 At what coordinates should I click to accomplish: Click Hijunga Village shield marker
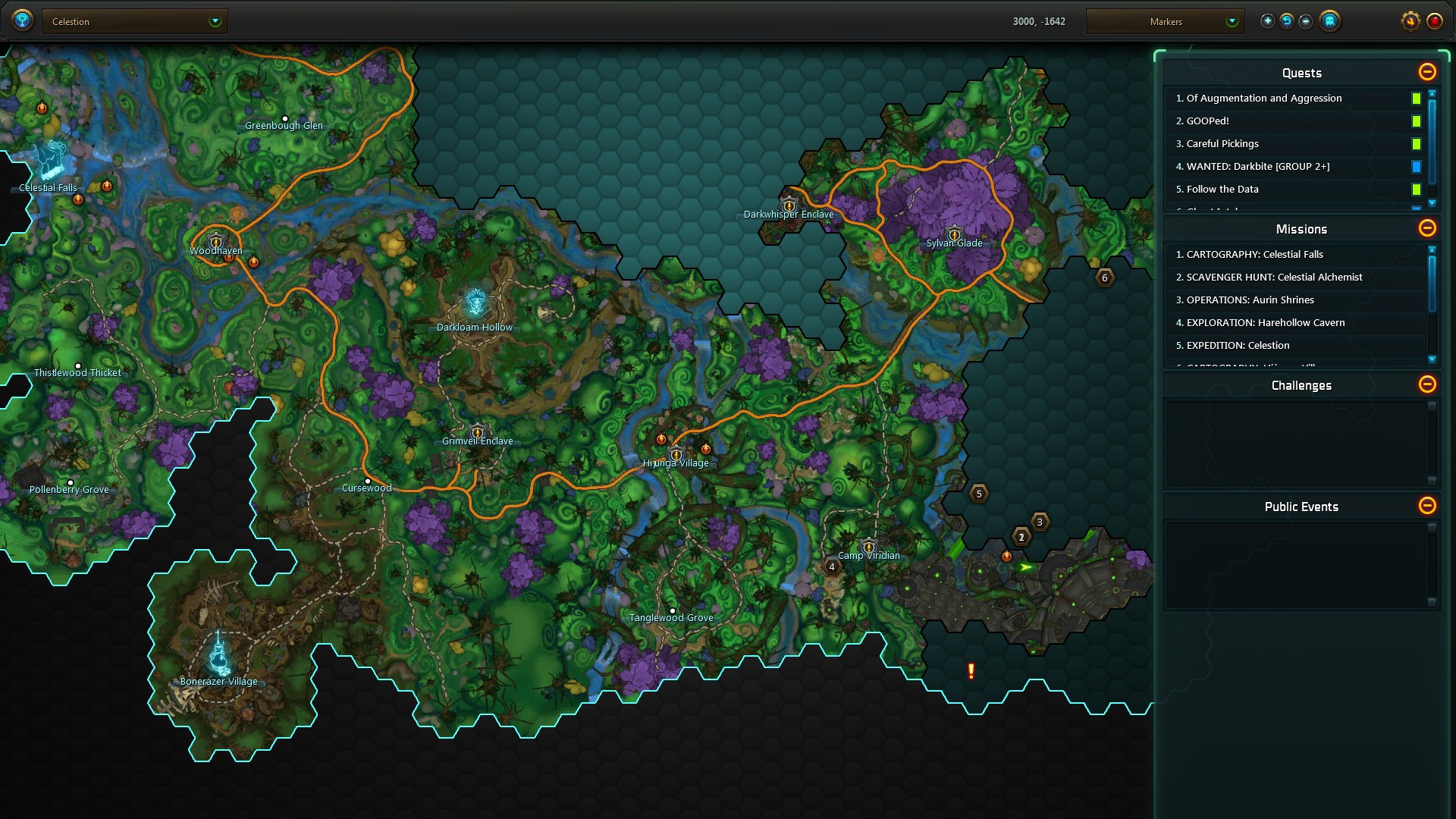pyautogui.click(x=676, y=454)
